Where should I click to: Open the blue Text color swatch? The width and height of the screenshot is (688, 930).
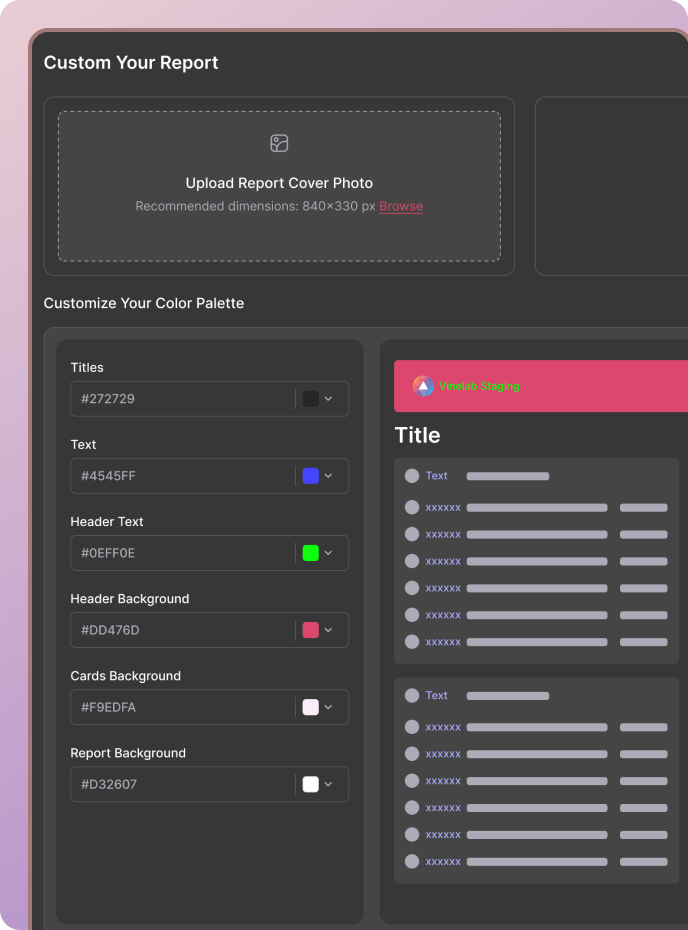(311, 476)
